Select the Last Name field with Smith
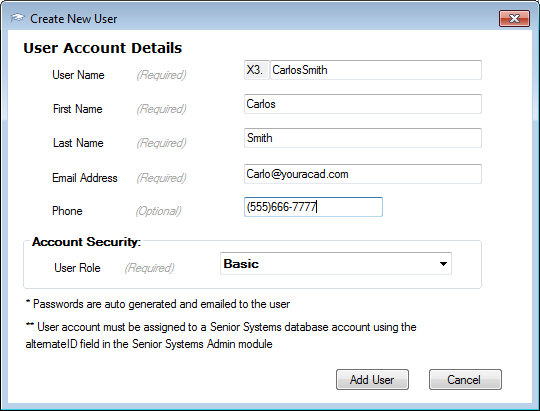The image size is (540, 411). click(363, 138)
